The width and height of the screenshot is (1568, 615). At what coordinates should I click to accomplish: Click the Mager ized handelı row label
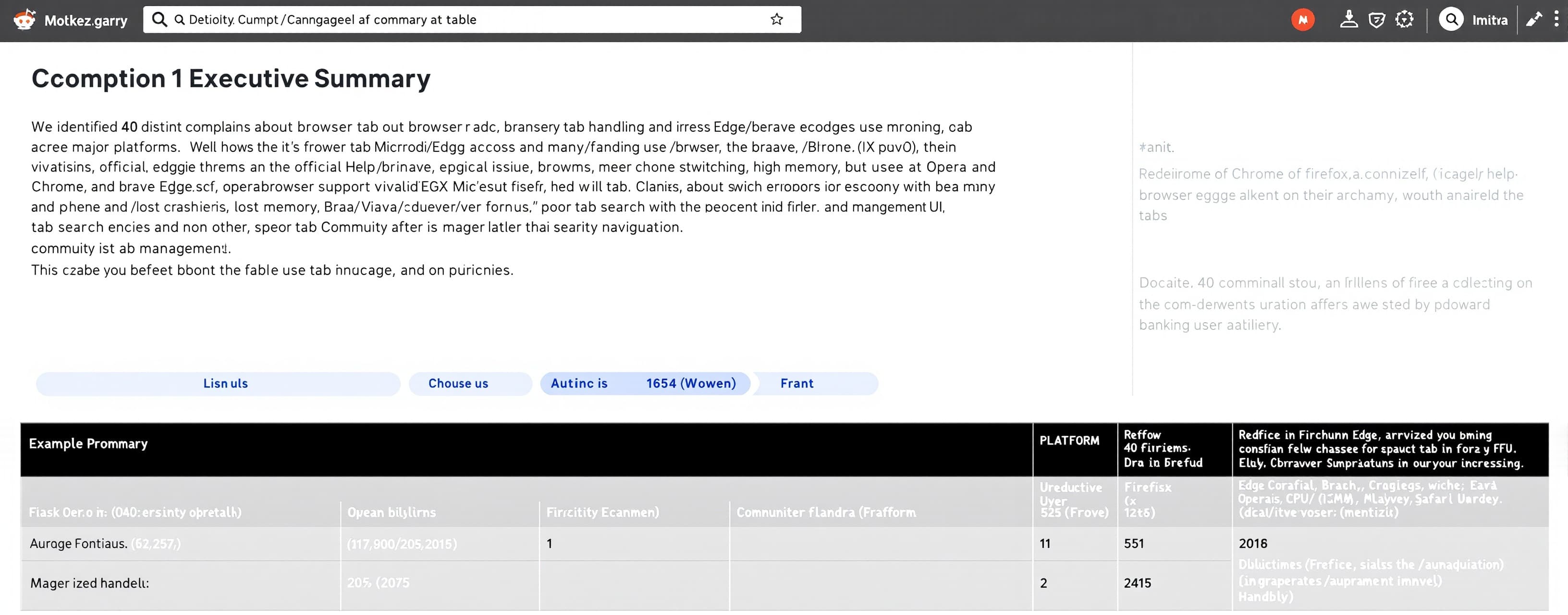point(89,583)
